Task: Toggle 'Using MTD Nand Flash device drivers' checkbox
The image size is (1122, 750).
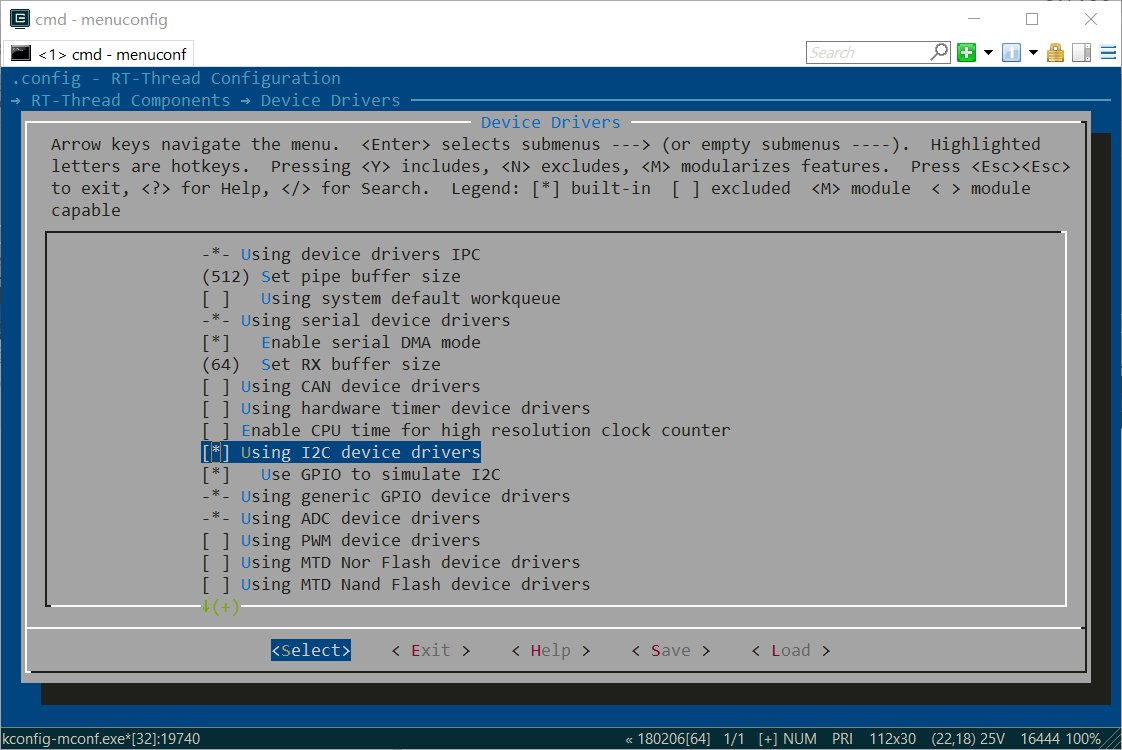Action: tap(216, 585)
